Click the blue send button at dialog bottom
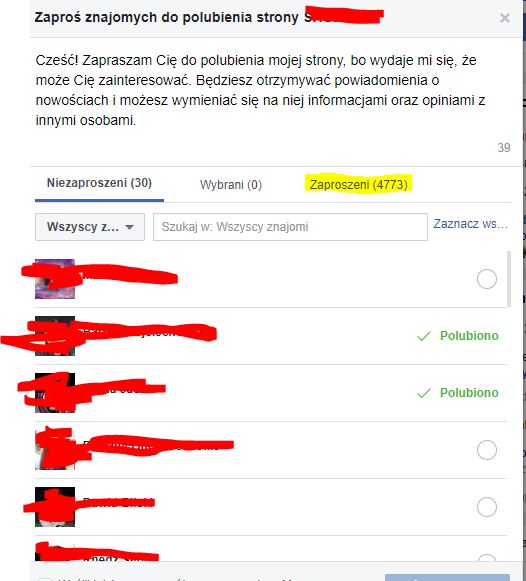This screenshot has width=526, height=581. 447,577
